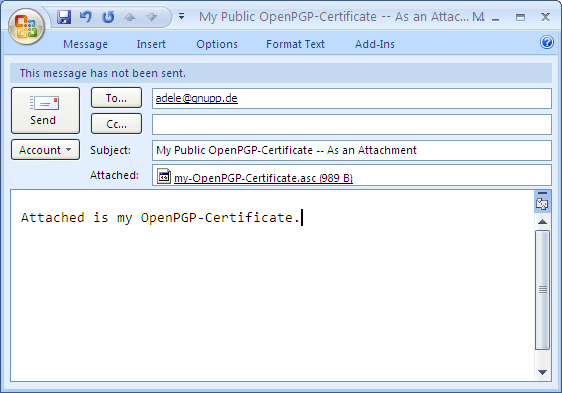Click the Redo arrow icon
The image size is (562, 393).
[108, 16]
